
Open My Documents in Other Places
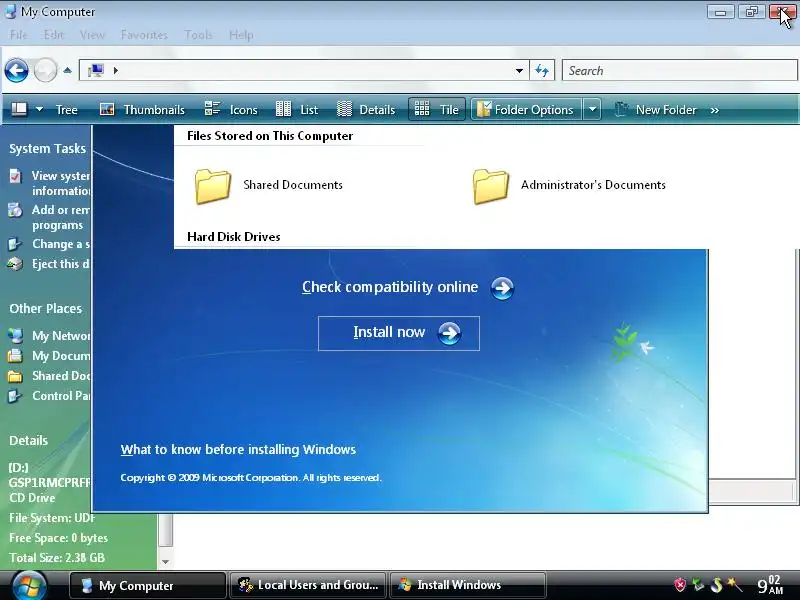point(61,356)
